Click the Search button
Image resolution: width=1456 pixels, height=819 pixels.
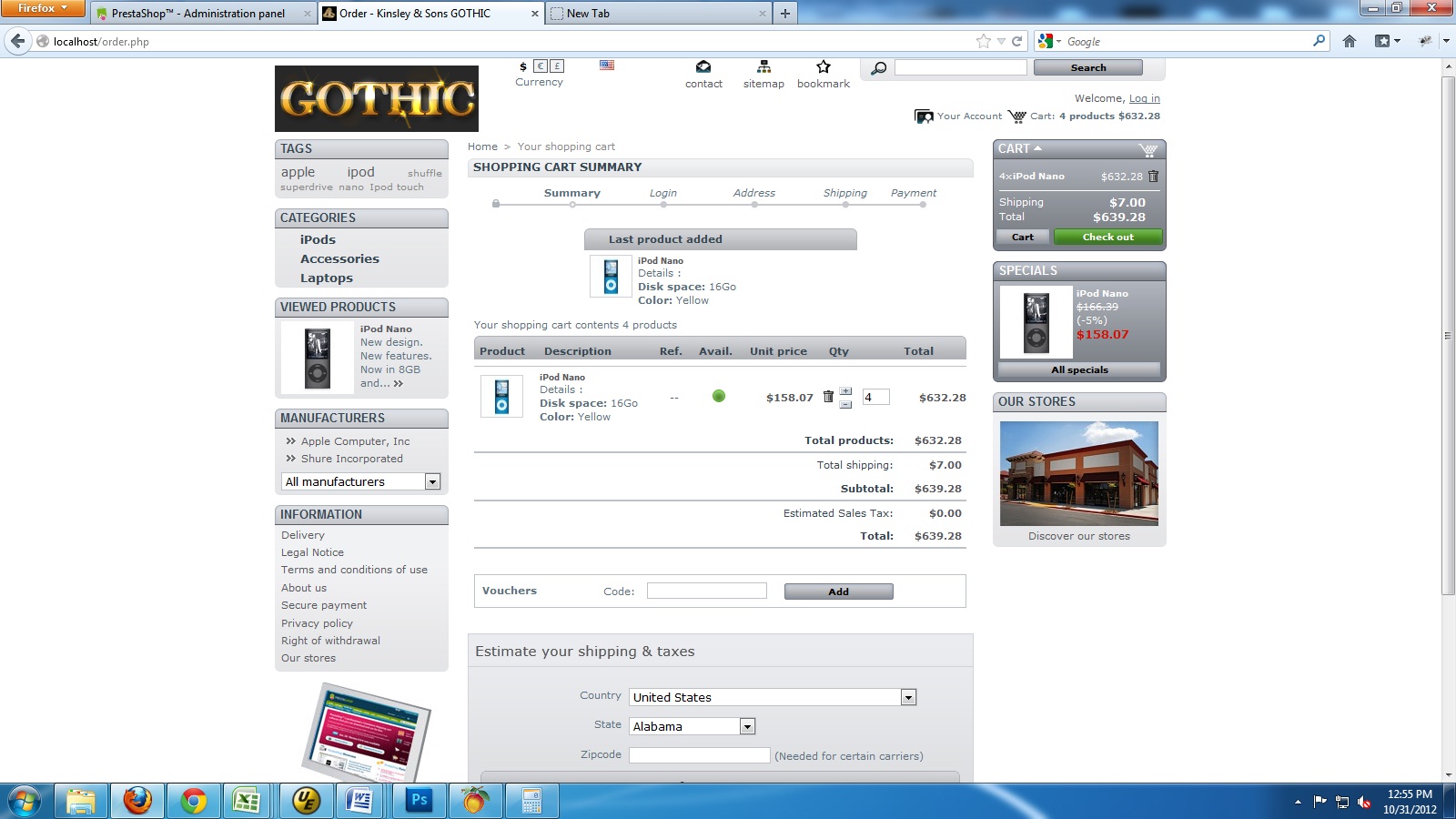click(1088, 67)
